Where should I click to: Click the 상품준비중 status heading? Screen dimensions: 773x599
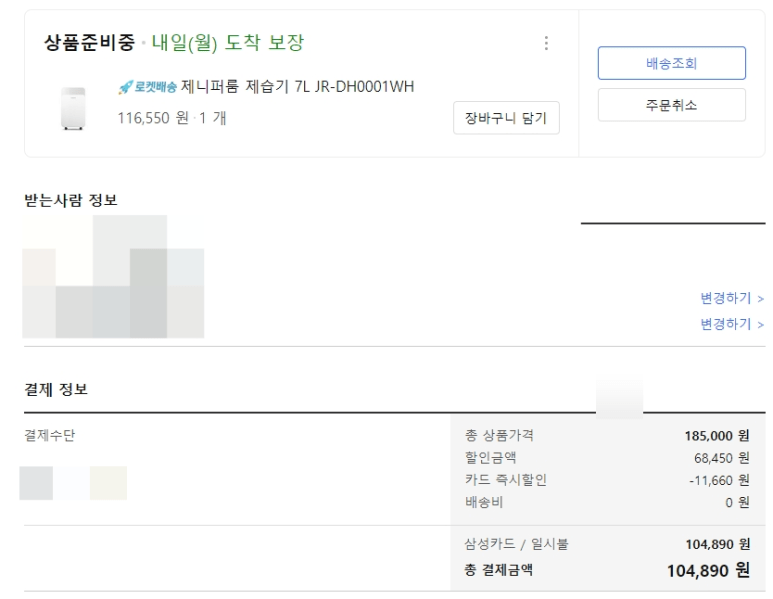91,43
